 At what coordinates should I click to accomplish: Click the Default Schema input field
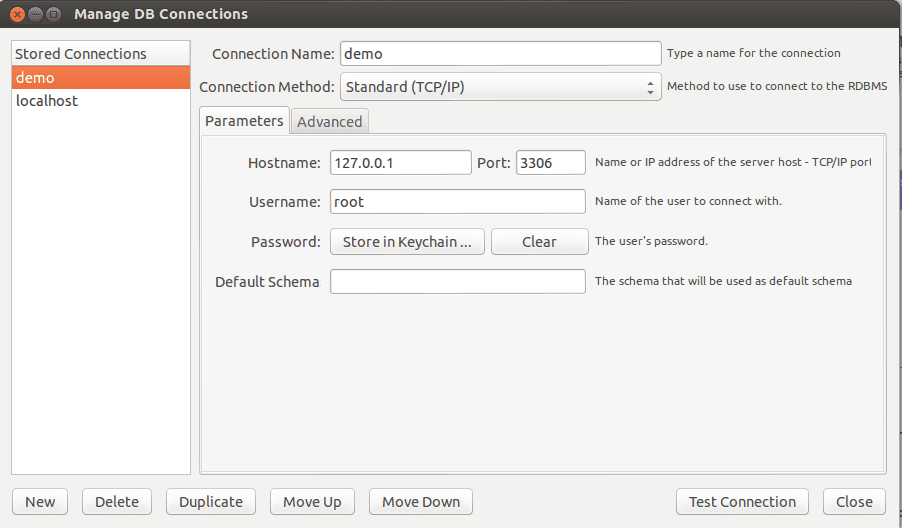458,281
